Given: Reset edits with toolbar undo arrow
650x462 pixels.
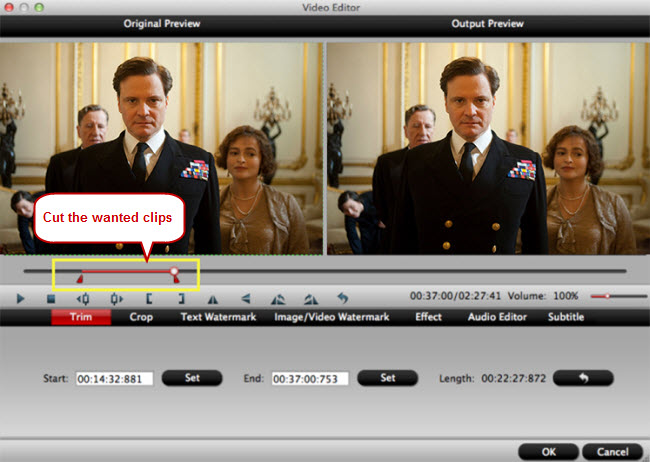Looking at the screenshot, I should point(342,298).
